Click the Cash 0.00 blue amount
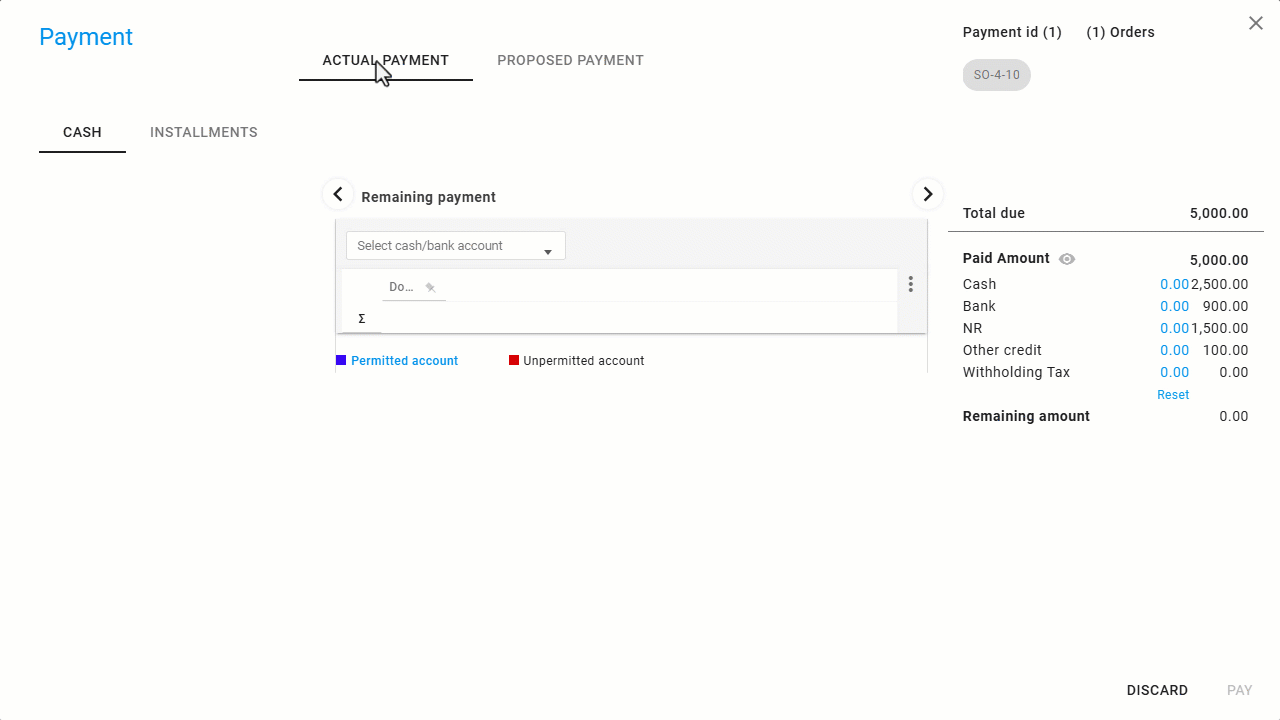This screenshot has width=1280, height=720. pyautogui.click(x=1175, y=284)
